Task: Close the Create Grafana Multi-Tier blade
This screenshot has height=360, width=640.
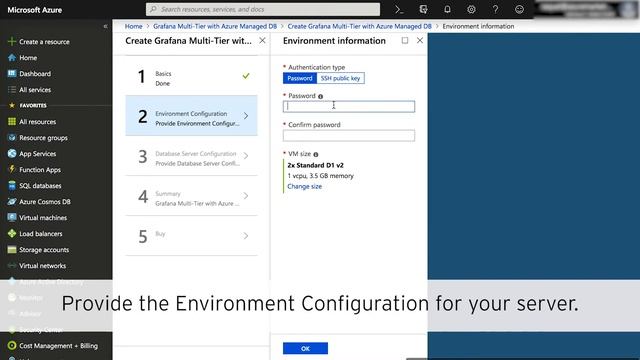Action: tap(262, 40)
